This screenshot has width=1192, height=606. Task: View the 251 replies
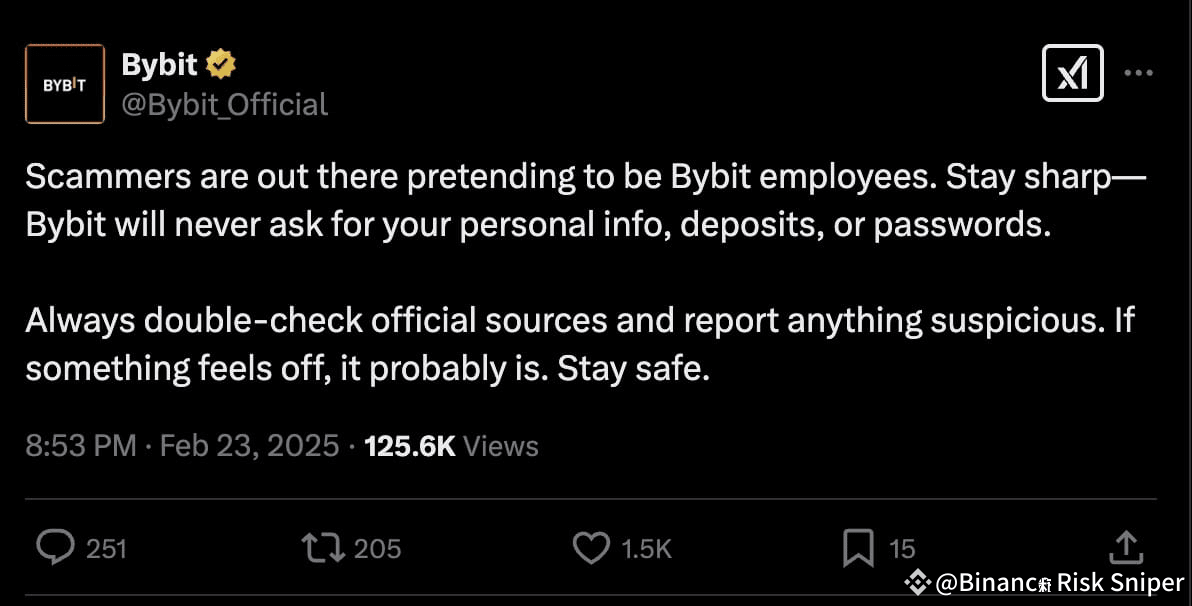[x=108, y=548]
